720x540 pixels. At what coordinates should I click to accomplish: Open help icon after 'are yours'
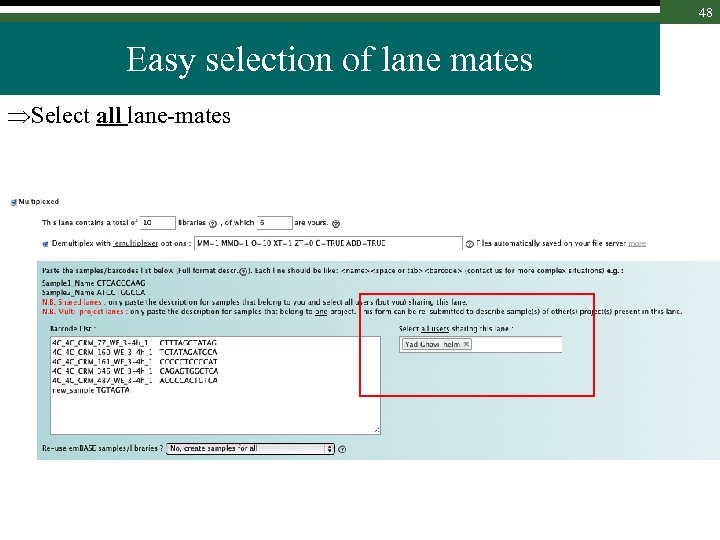click(336, 224)
